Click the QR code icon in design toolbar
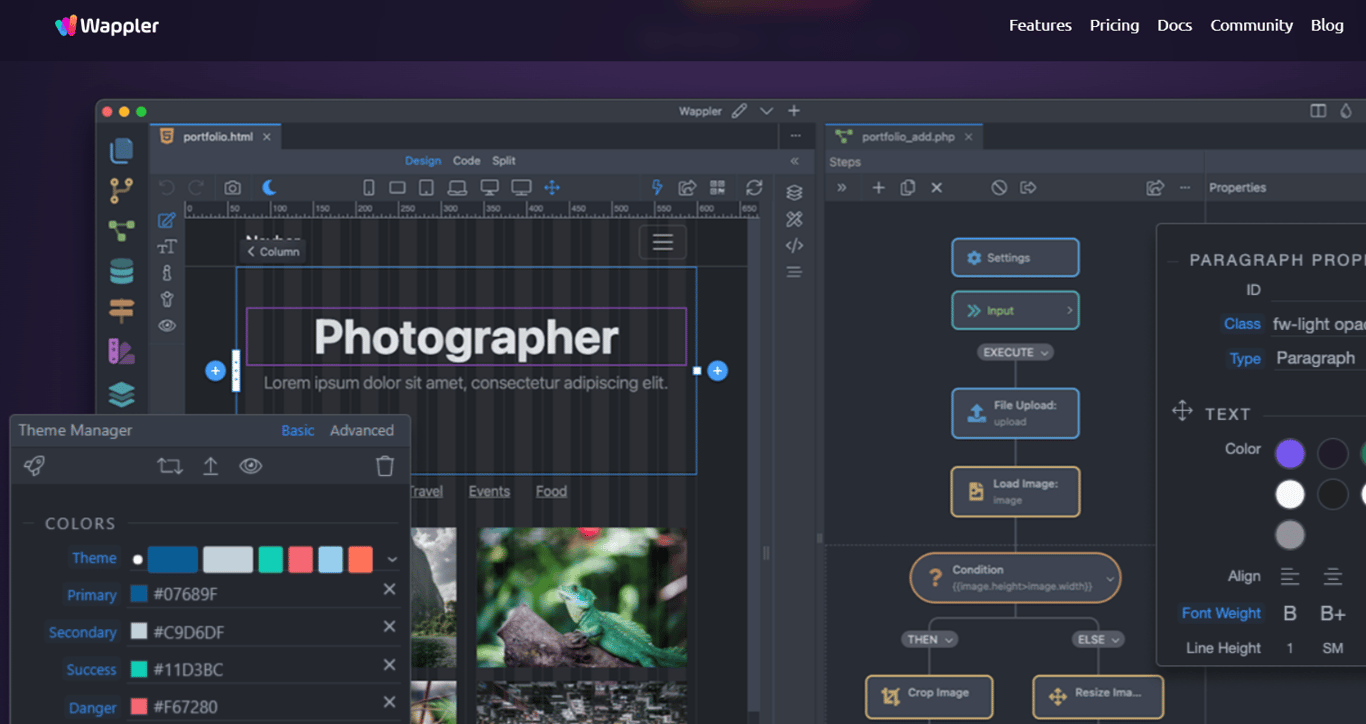Screen dimensions: 1366x724 (x=717, y=187)
